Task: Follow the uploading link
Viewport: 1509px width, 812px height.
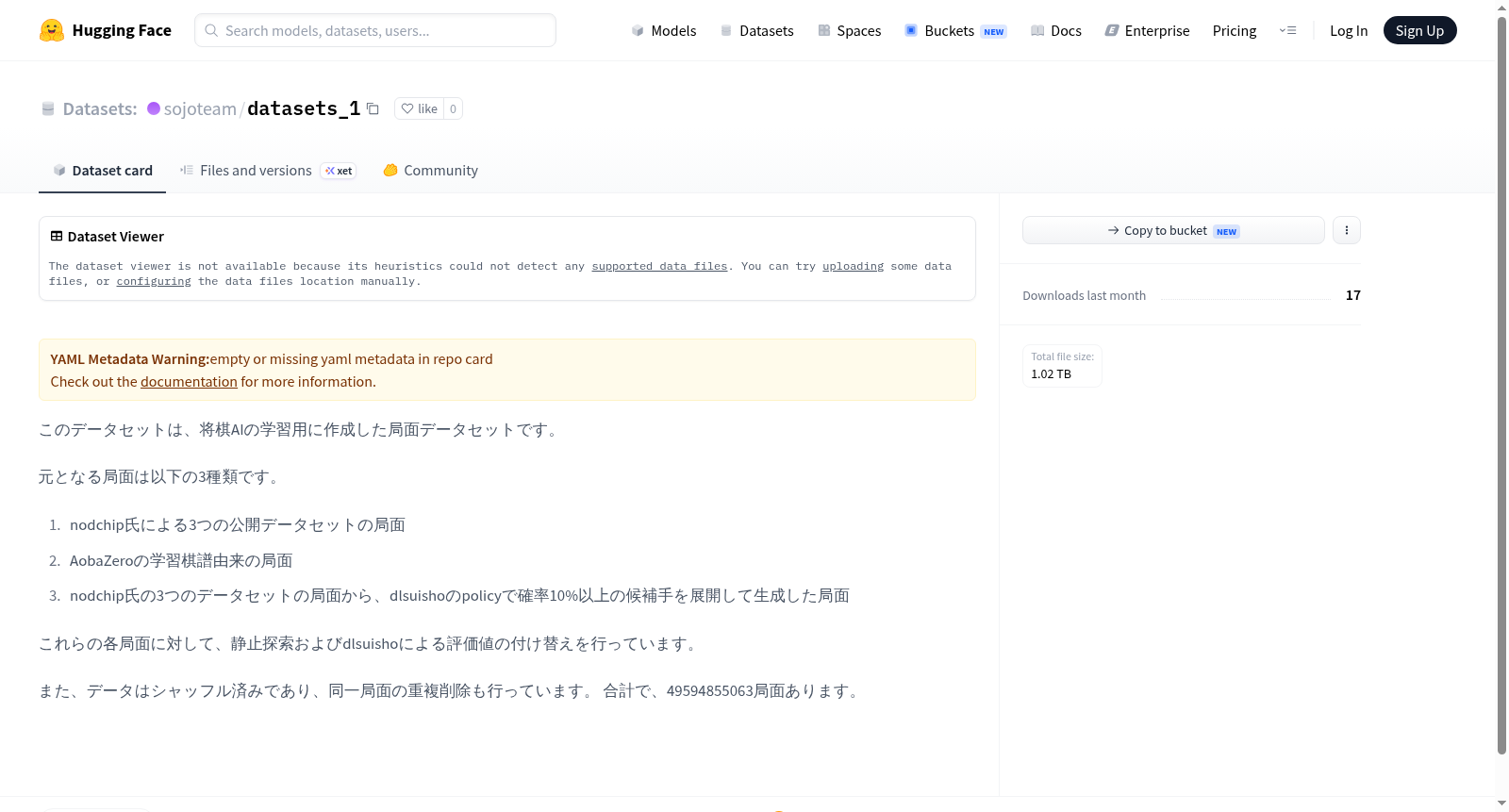Action: (x=853, y=266)
